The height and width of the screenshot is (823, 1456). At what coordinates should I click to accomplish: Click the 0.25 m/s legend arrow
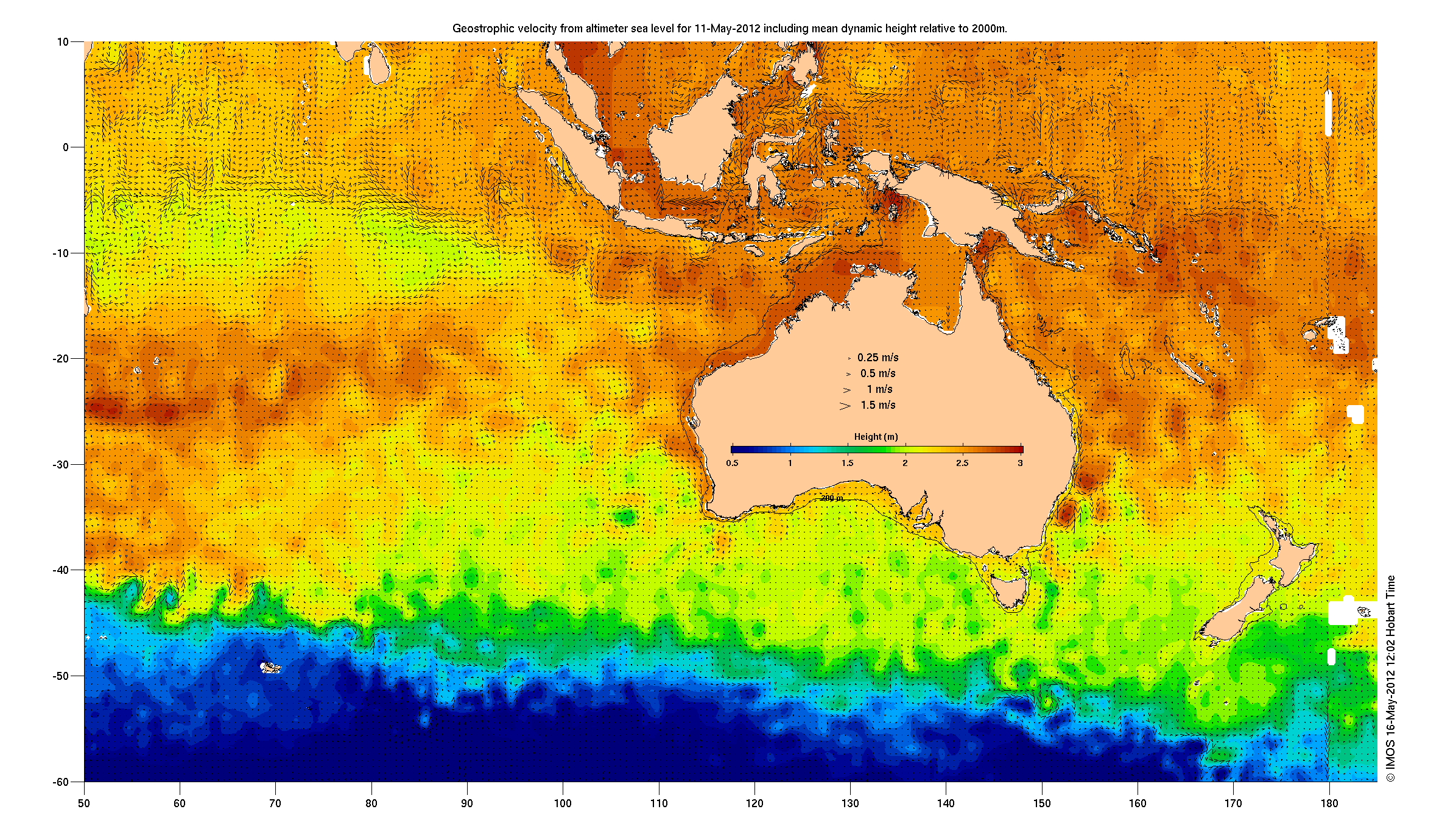[x=849, y=358]
